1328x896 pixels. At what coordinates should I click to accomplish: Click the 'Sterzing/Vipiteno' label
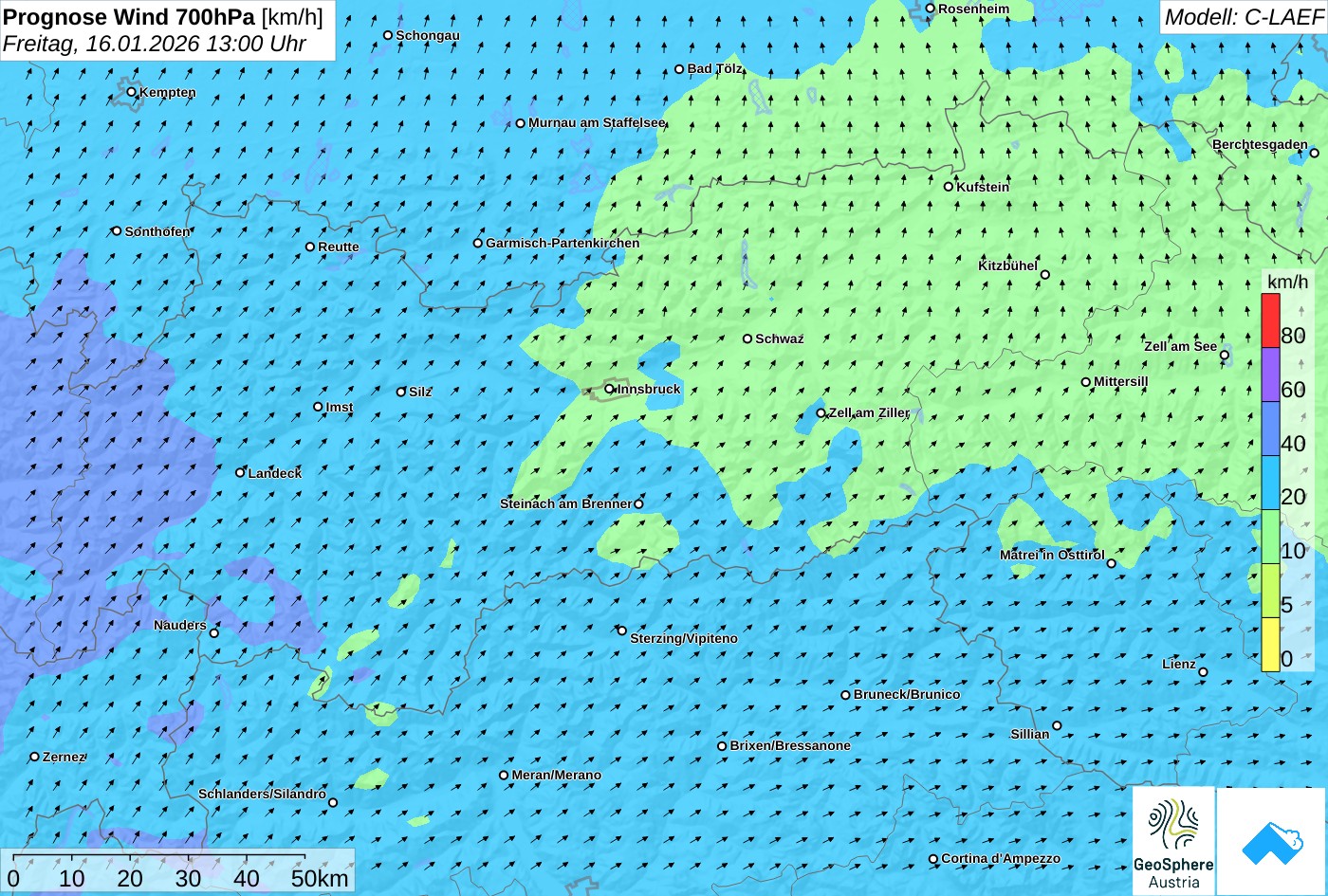point(684,638)
